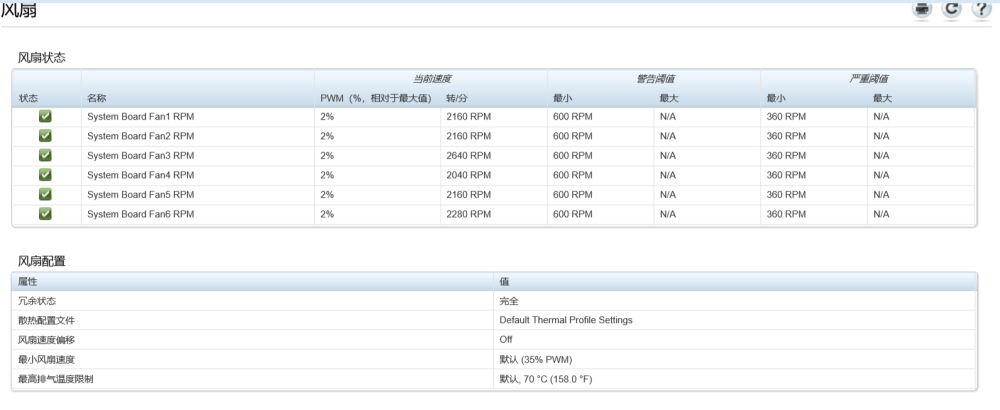Select the System Board Fan2 RPM name

(140, 136)
